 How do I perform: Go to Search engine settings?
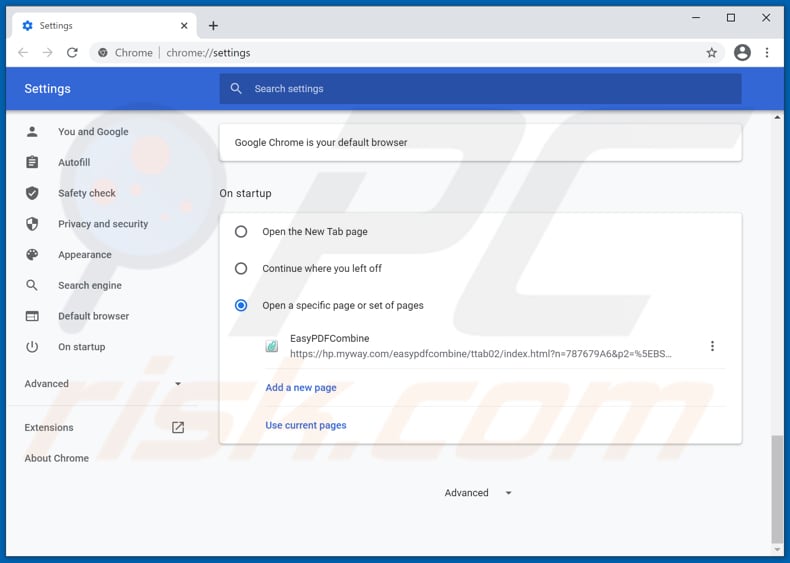[x=90, y=285]
